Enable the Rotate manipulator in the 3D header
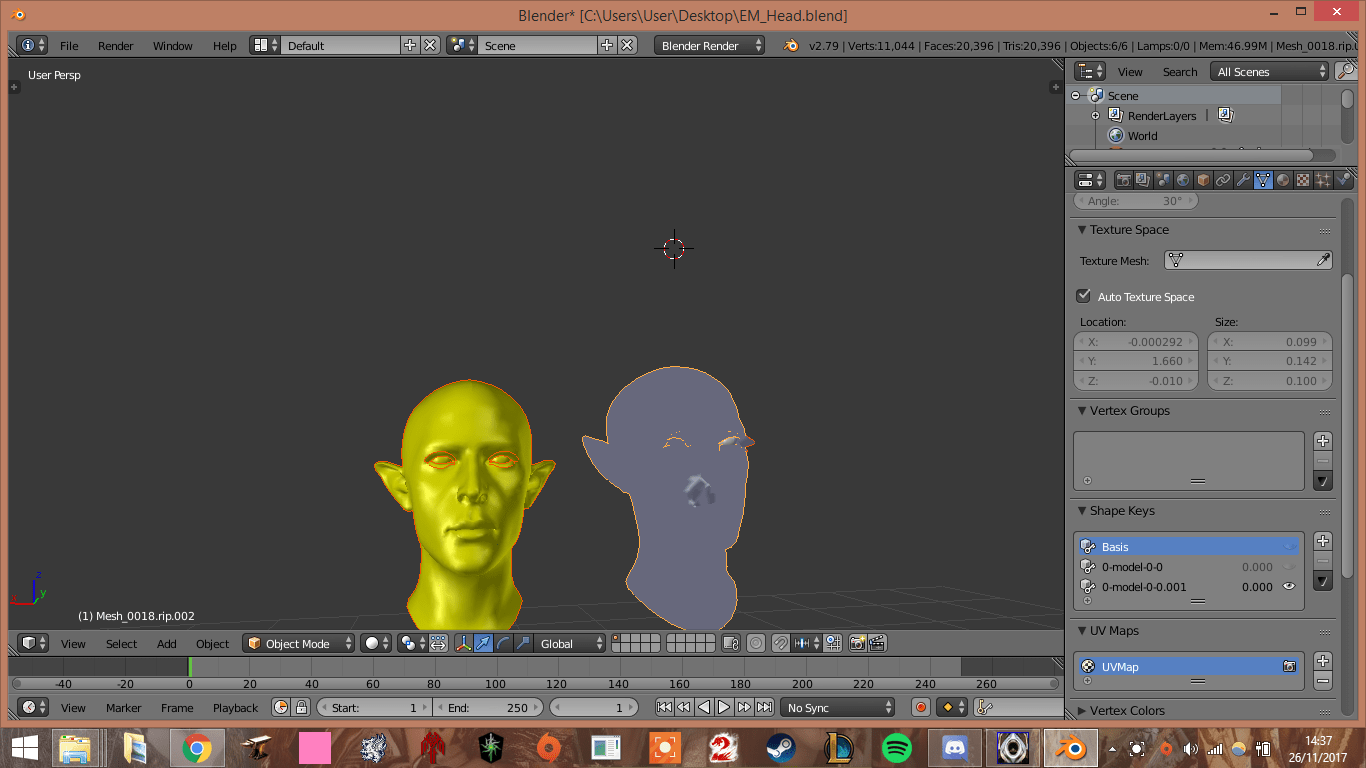The width and height of the screenshot is (1366, 768). [x=502, y=643]
